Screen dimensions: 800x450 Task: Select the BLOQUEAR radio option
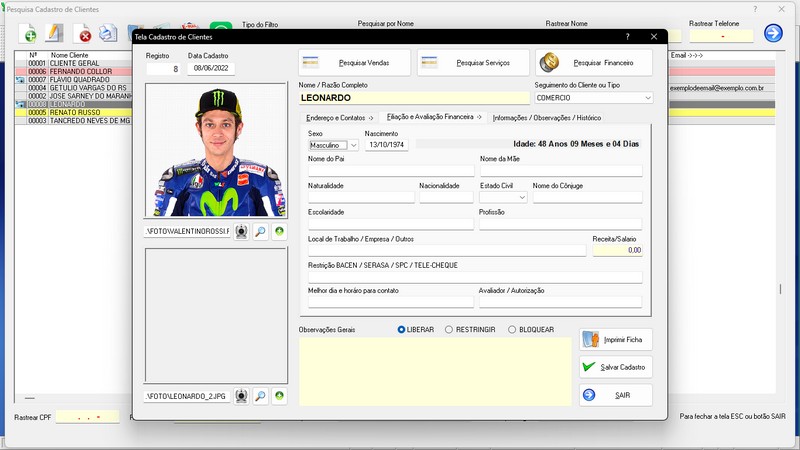512,329
